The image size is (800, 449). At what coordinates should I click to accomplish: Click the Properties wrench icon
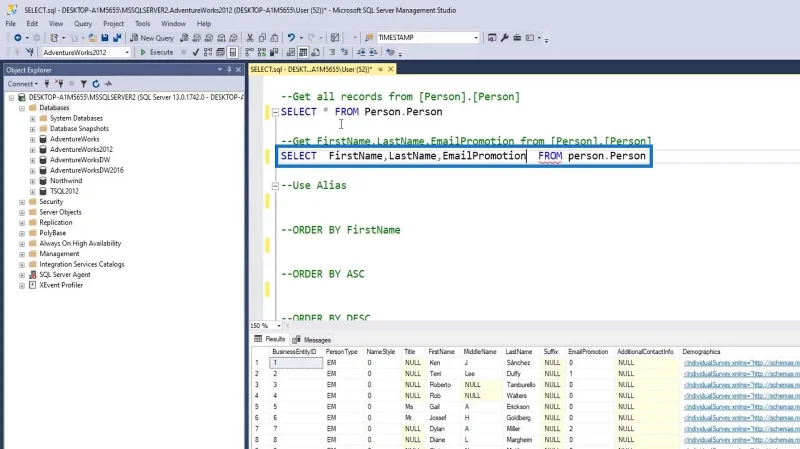point(505,38)
